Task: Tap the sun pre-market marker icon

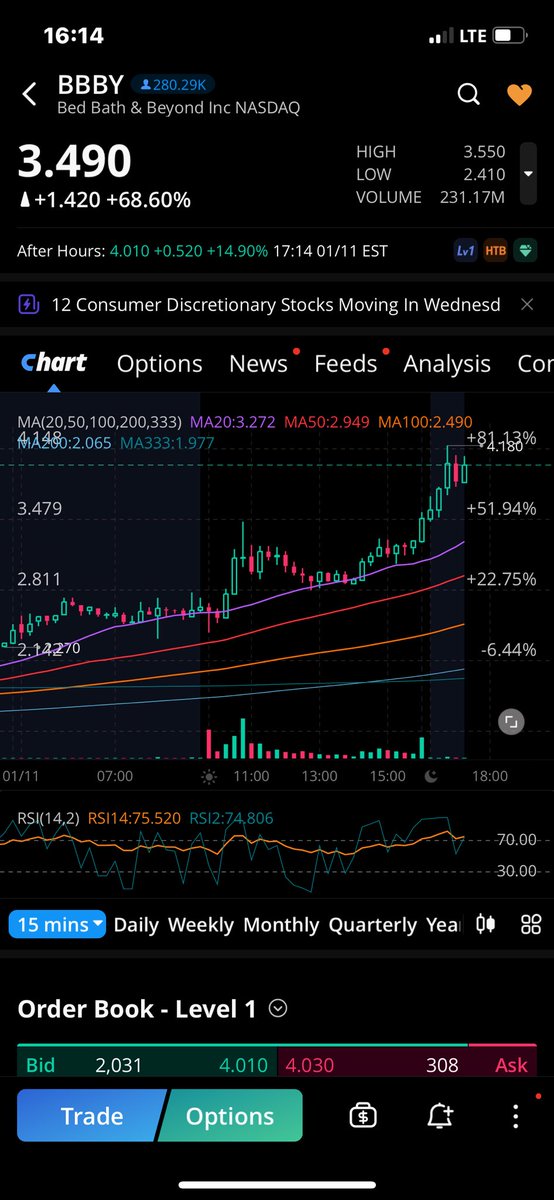Action: 208,776
